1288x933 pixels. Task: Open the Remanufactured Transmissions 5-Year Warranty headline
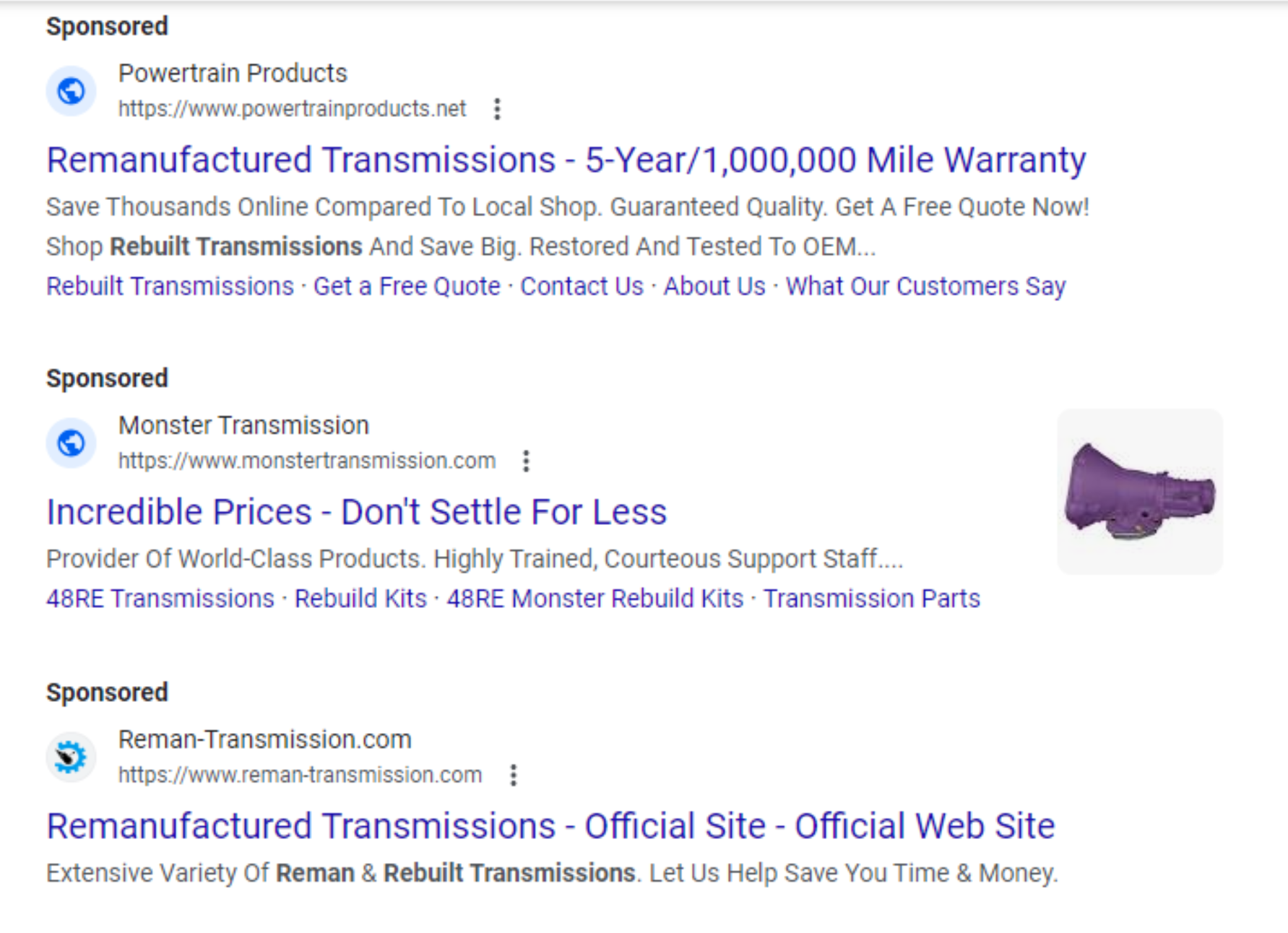tap(566, 160)
